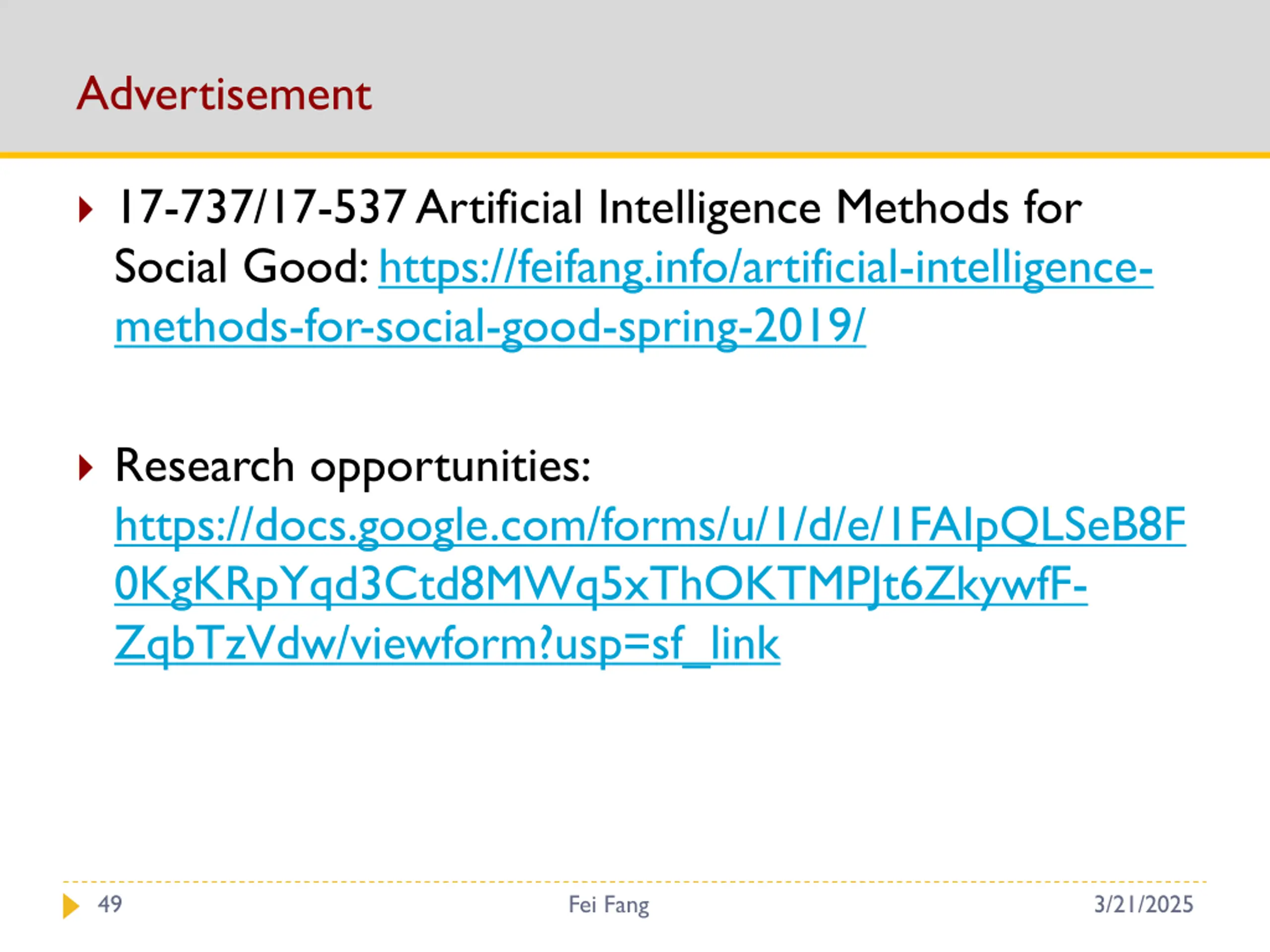Click the 17-737/17-537 course number text
The height and width of the screenshot is (952, 1270).
260,207
